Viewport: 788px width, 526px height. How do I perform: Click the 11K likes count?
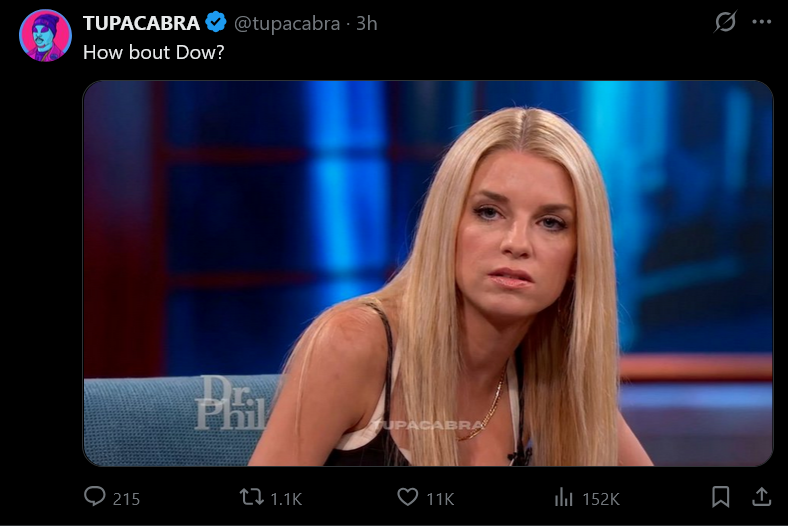pos(440,499)
